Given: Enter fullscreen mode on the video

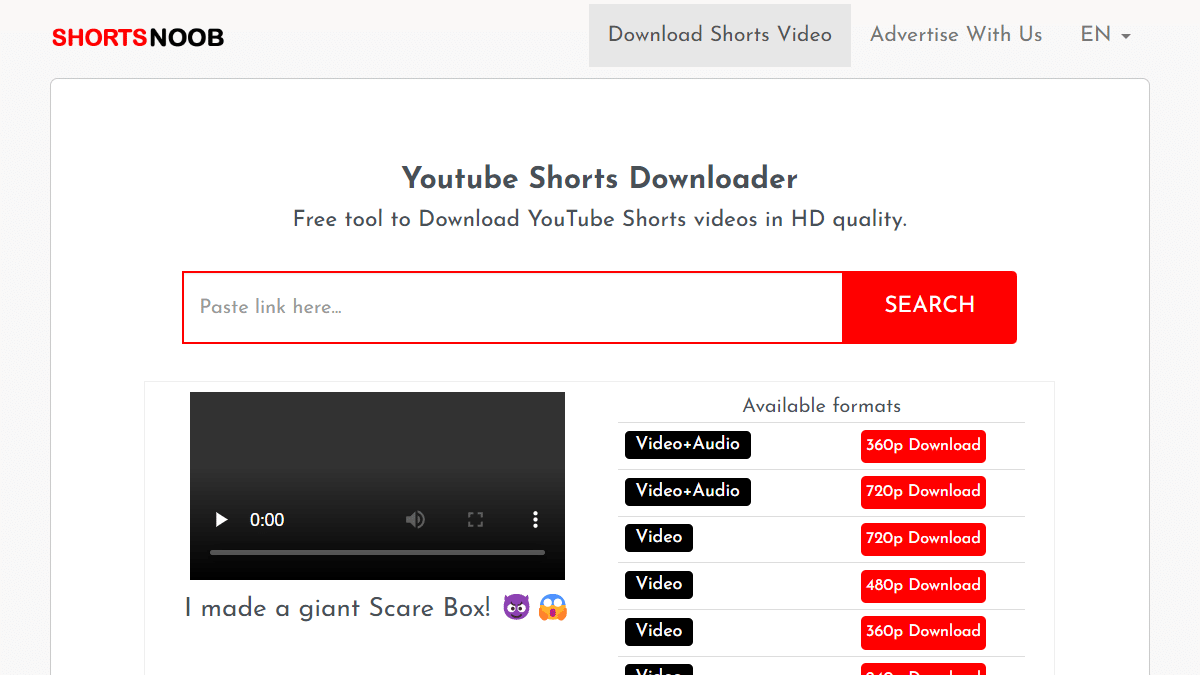Looking at the screenshot, I should 475,520.
